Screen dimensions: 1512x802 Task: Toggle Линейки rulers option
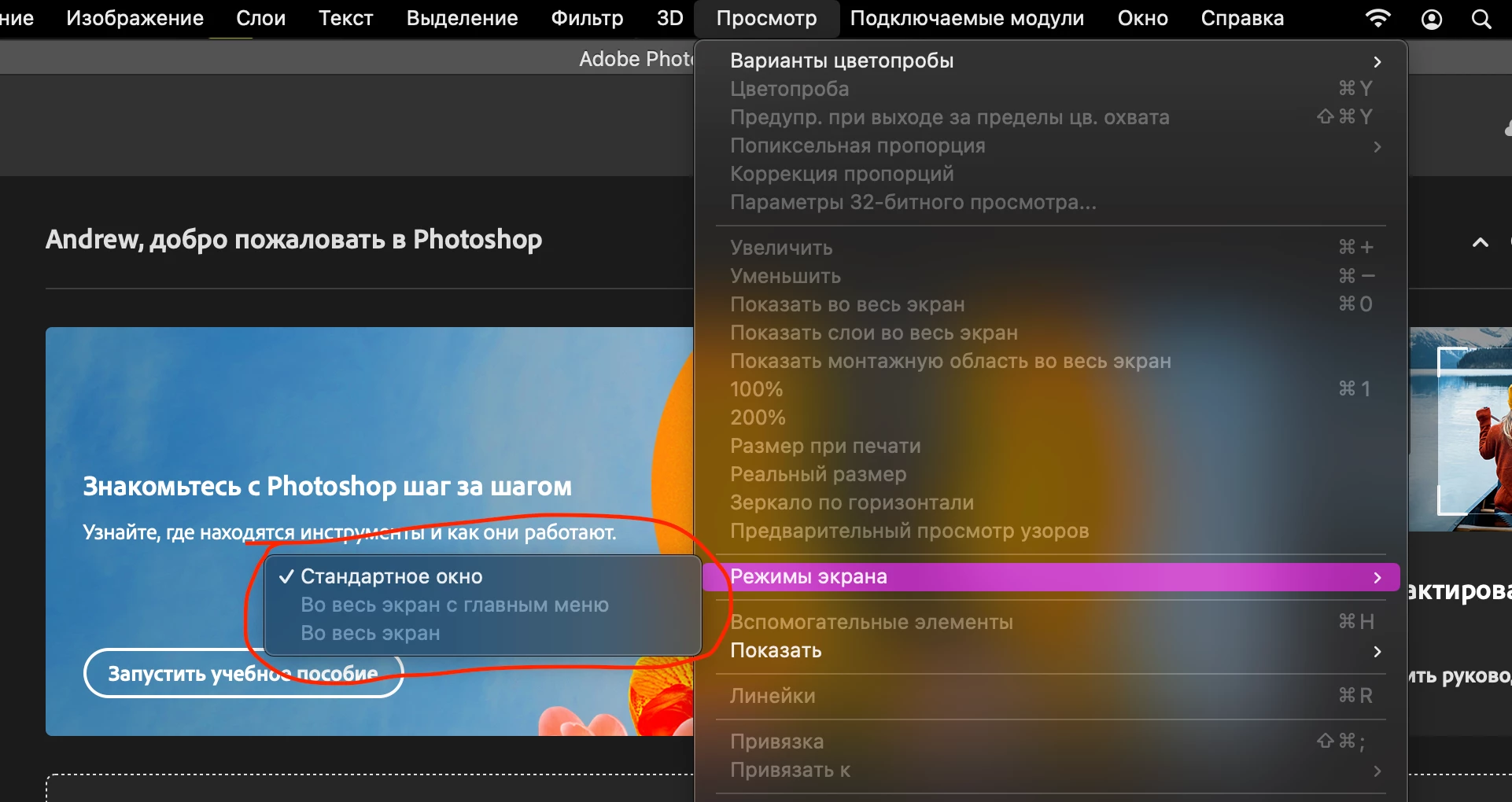coord(1050,696)
